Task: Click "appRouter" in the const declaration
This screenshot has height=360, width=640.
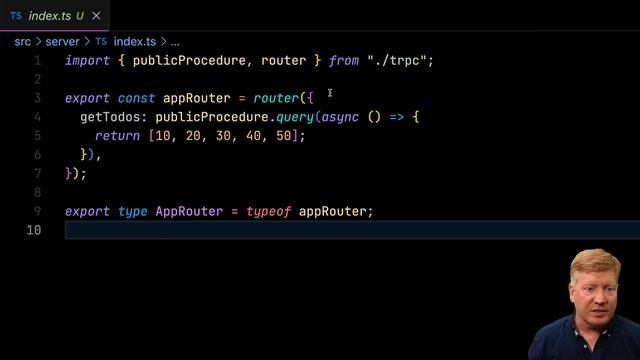Action: [197, 98]
